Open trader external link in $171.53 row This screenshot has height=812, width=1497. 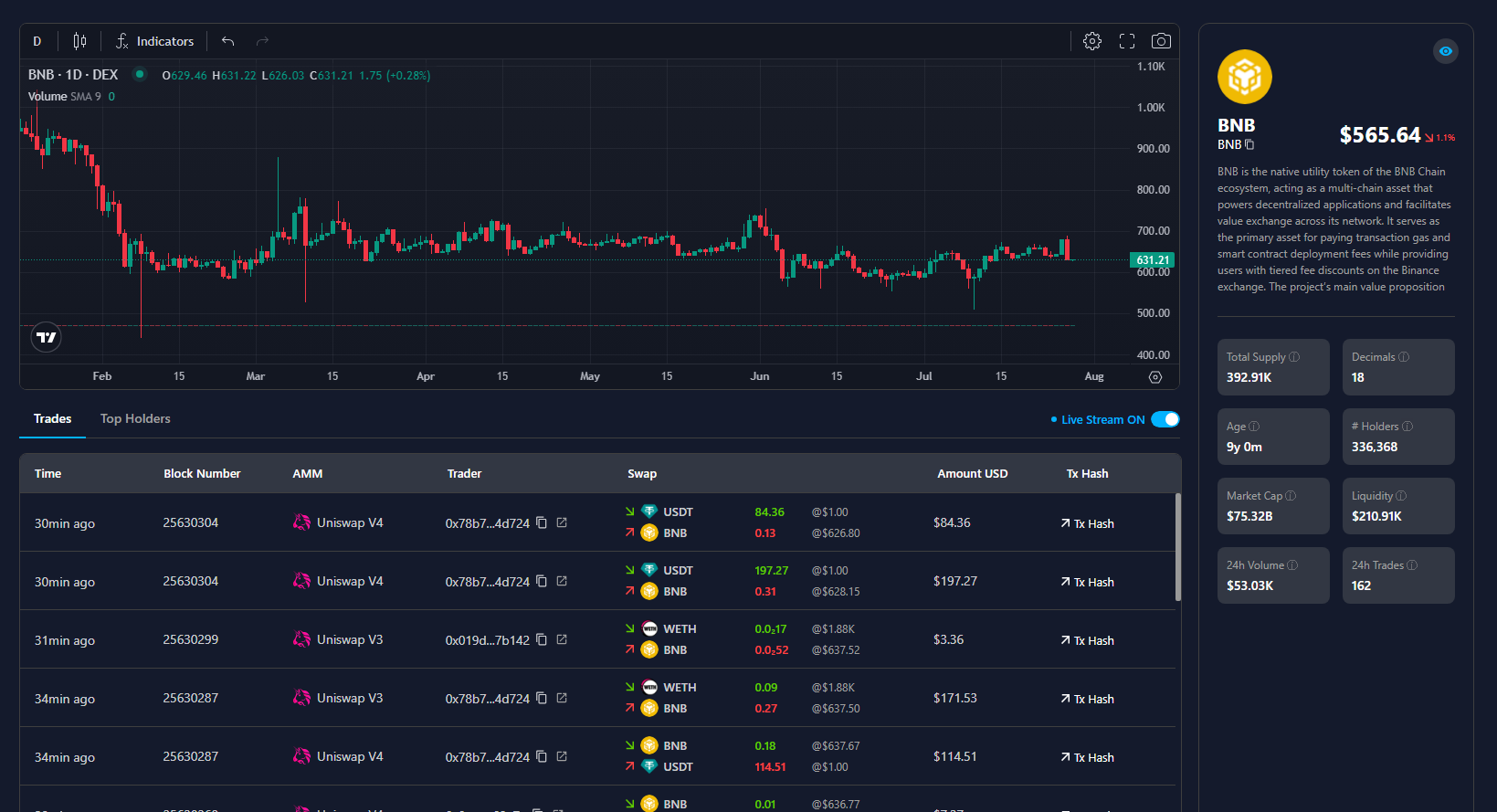[562, 698]
